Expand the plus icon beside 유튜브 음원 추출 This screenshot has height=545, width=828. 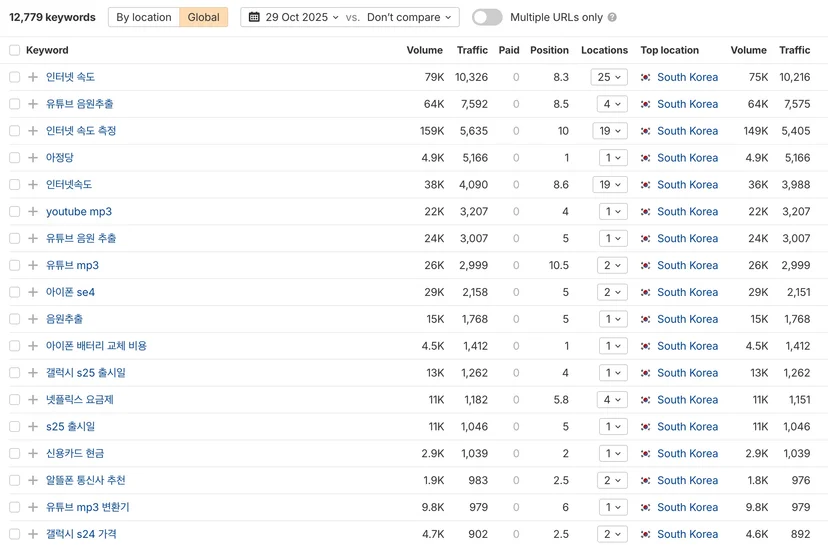click(33, 238)
